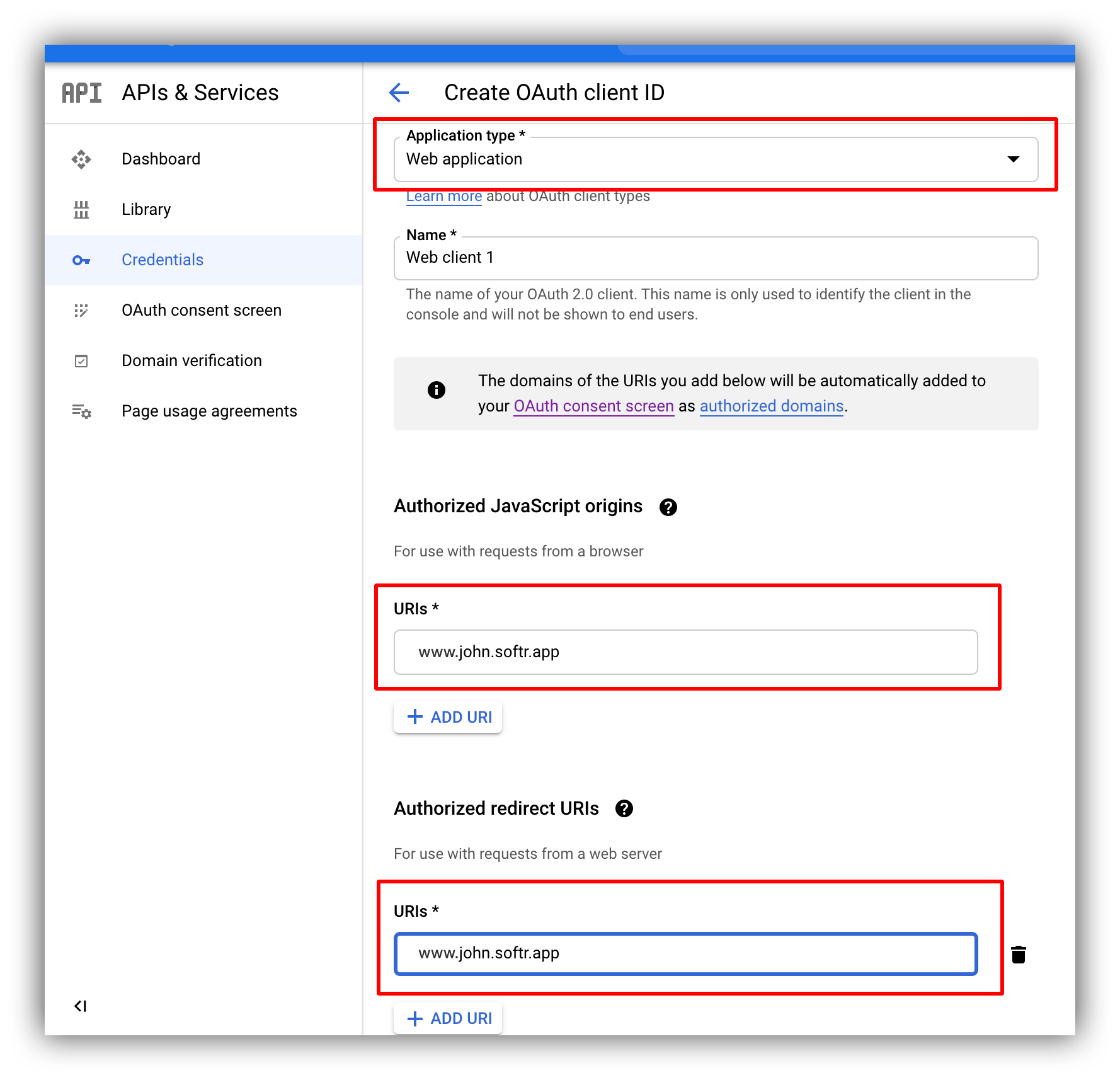Select the OAuth consent screen icon
The image size is (1120, 1080).
[81, 310]
